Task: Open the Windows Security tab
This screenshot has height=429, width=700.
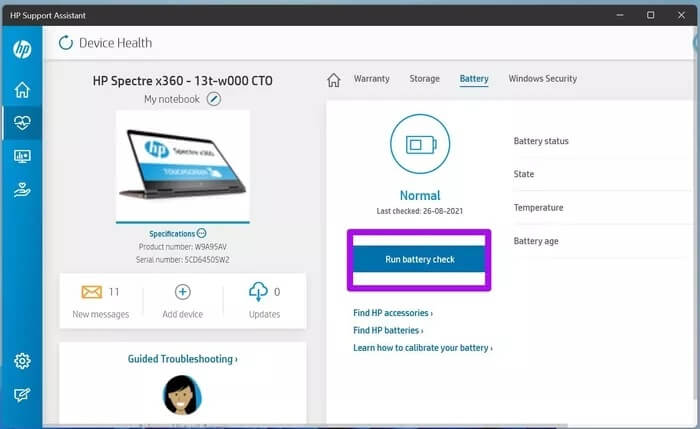Action: (542, 79)
